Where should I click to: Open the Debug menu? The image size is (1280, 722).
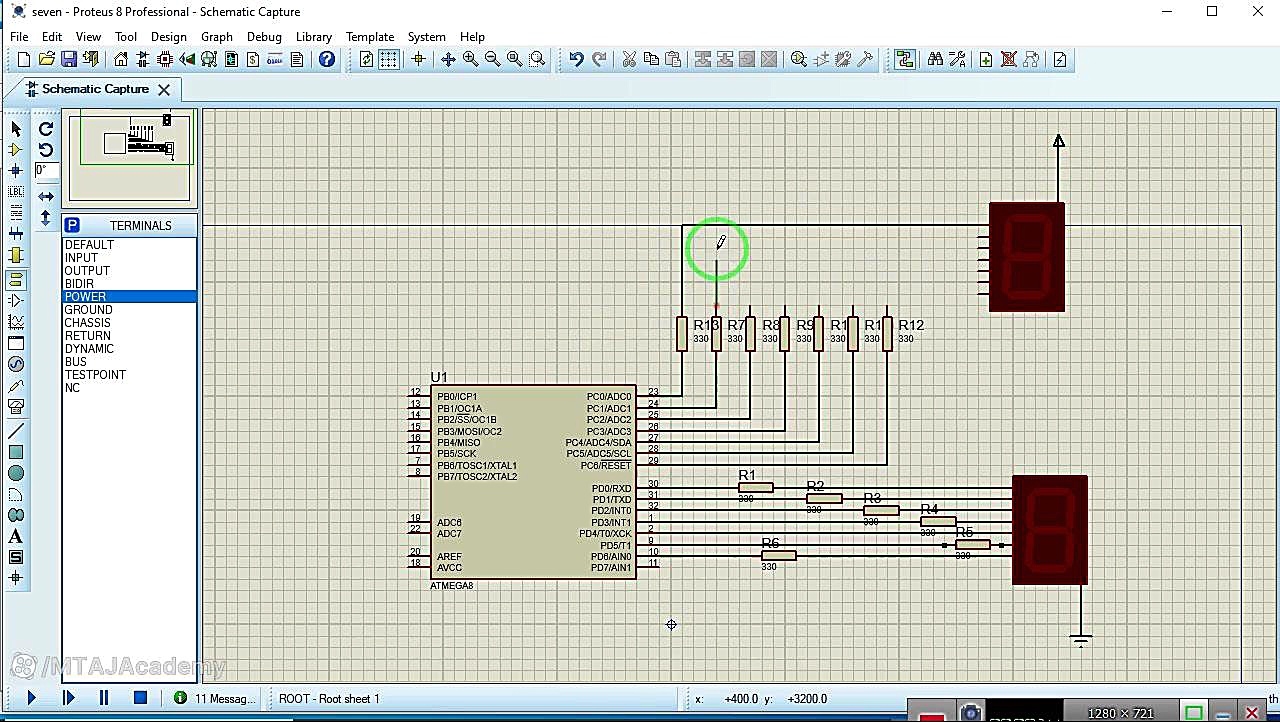click(x=264, y=37)
